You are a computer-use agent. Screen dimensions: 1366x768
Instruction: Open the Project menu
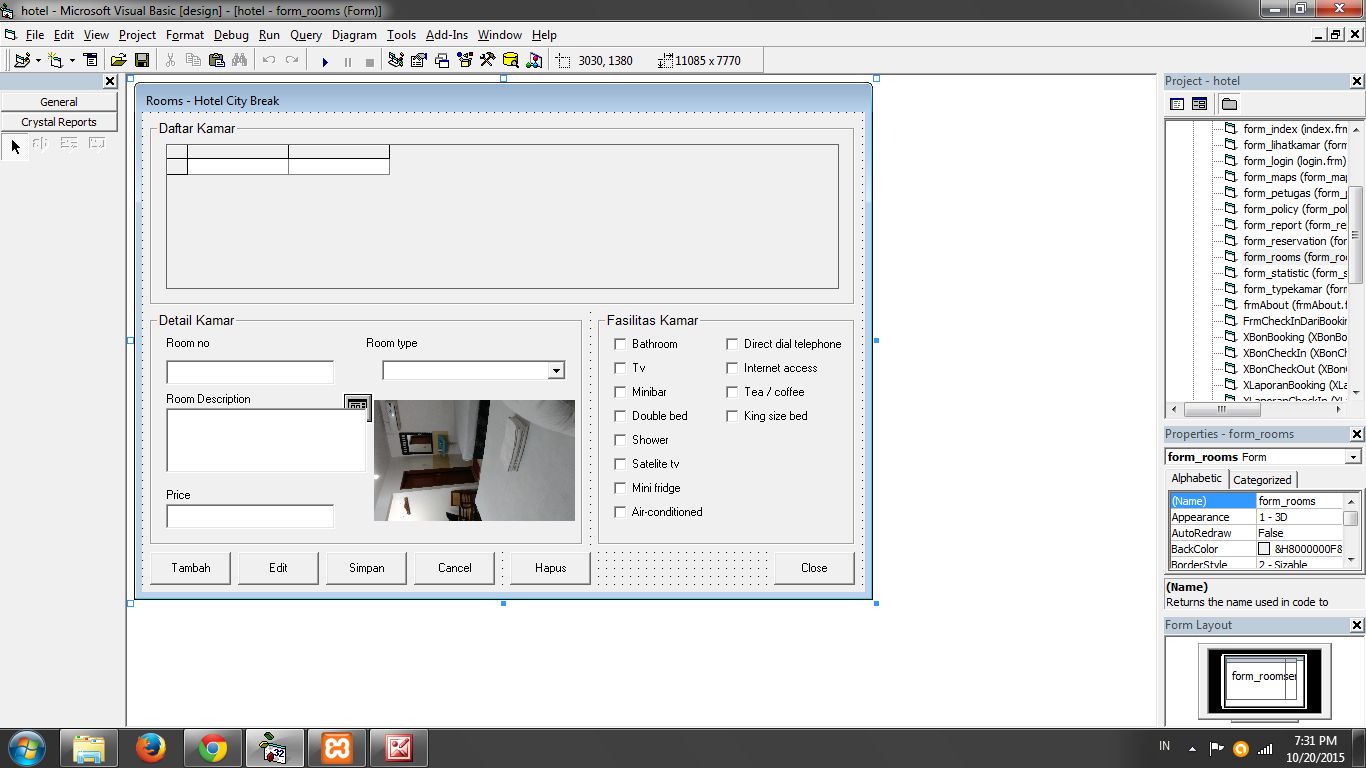pos(137,35)
